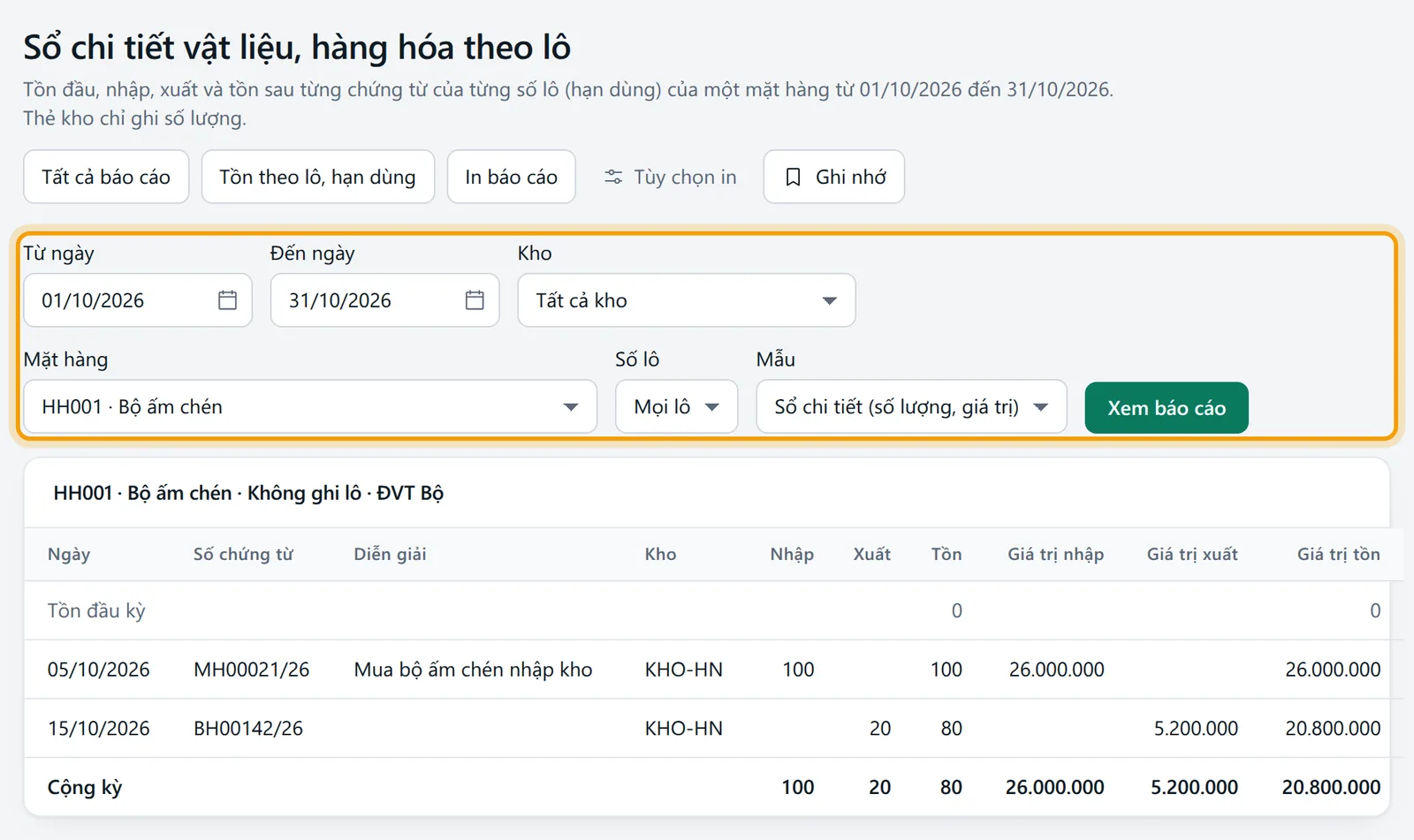Open Tùy chọn in options

pos(670,177)
